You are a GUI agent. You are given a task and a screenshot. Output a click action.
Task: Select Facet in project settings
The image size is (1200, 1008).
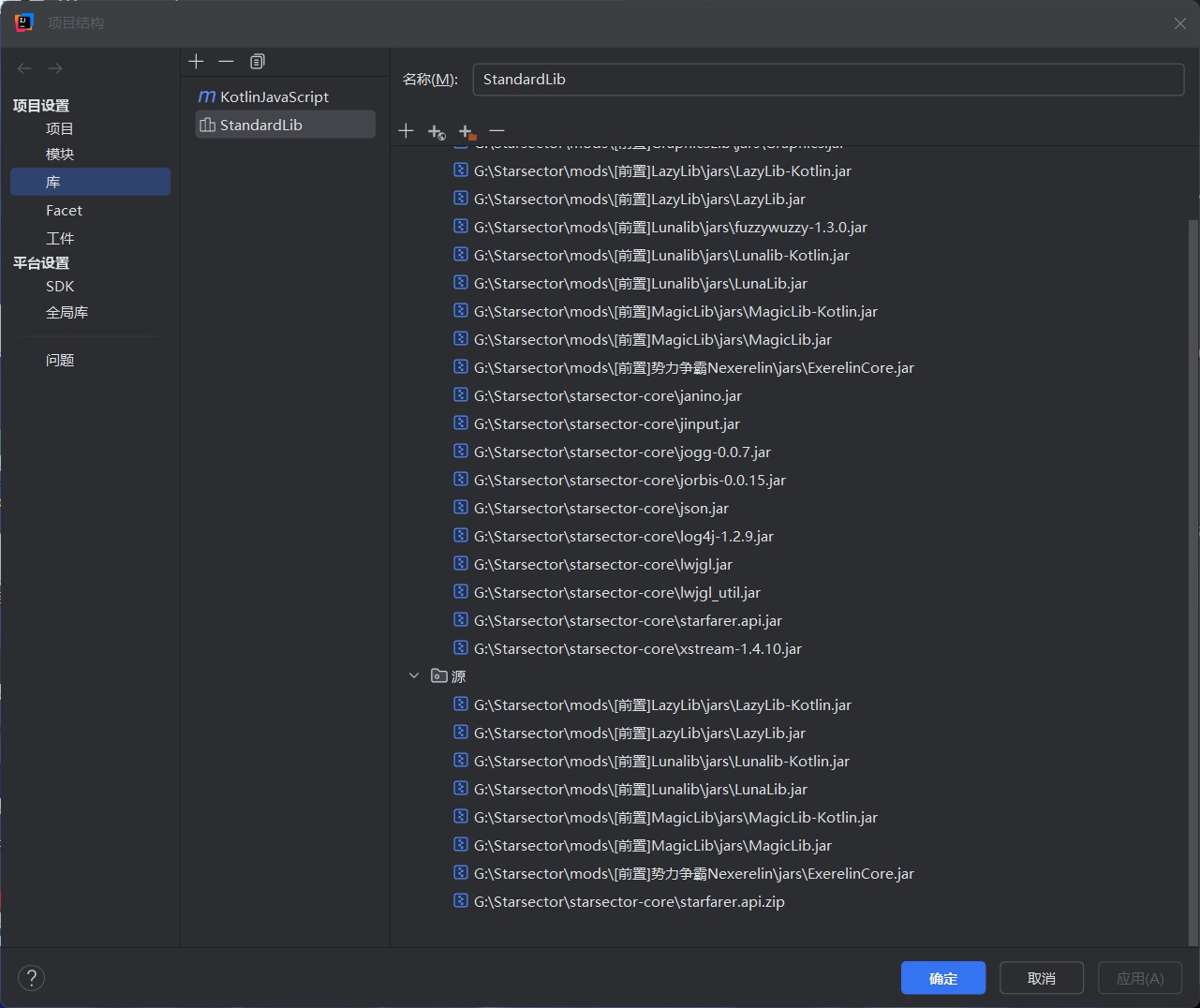[x=64, y=211]
